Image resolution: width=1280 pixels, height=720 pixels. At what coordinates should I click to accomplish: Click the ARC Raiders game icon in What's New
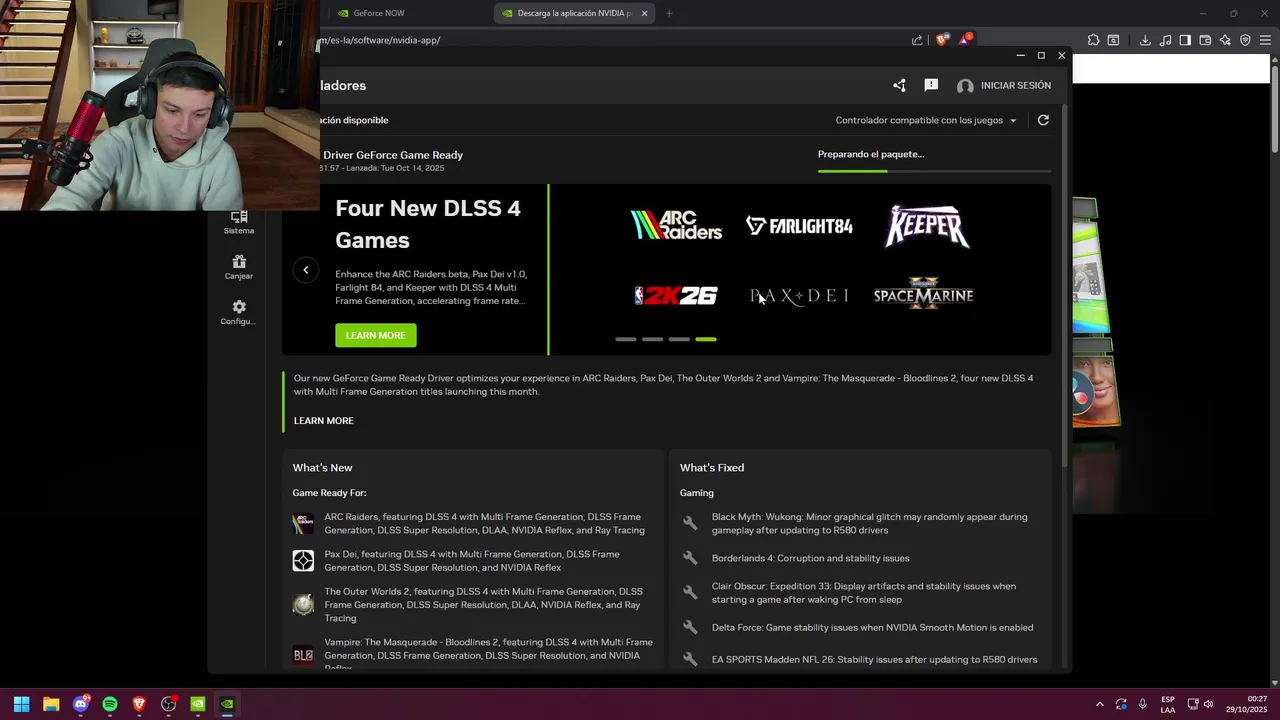(x=303, y=524)
